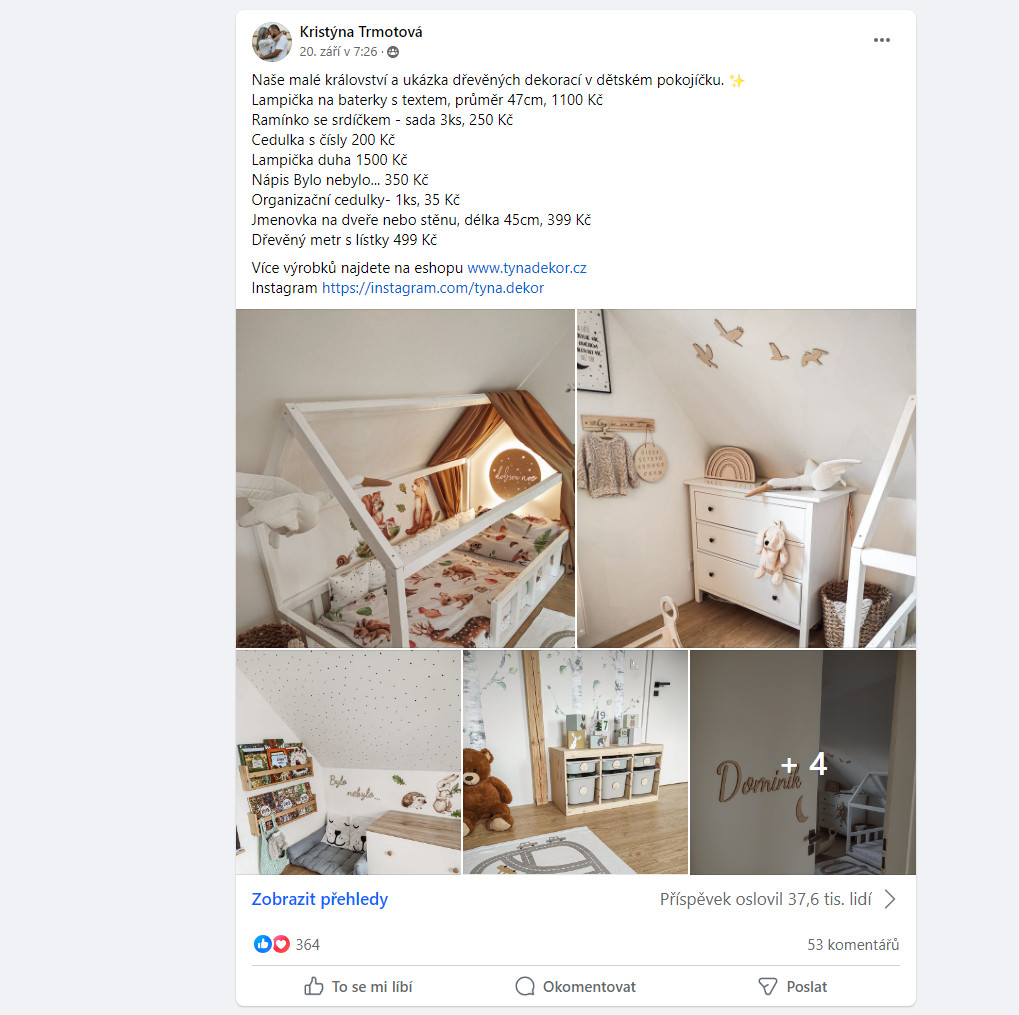Screen dimensions: 1019x1015
Task: Click the thumbs-up icon for To se mi líbí
Action: coord(313,986)
